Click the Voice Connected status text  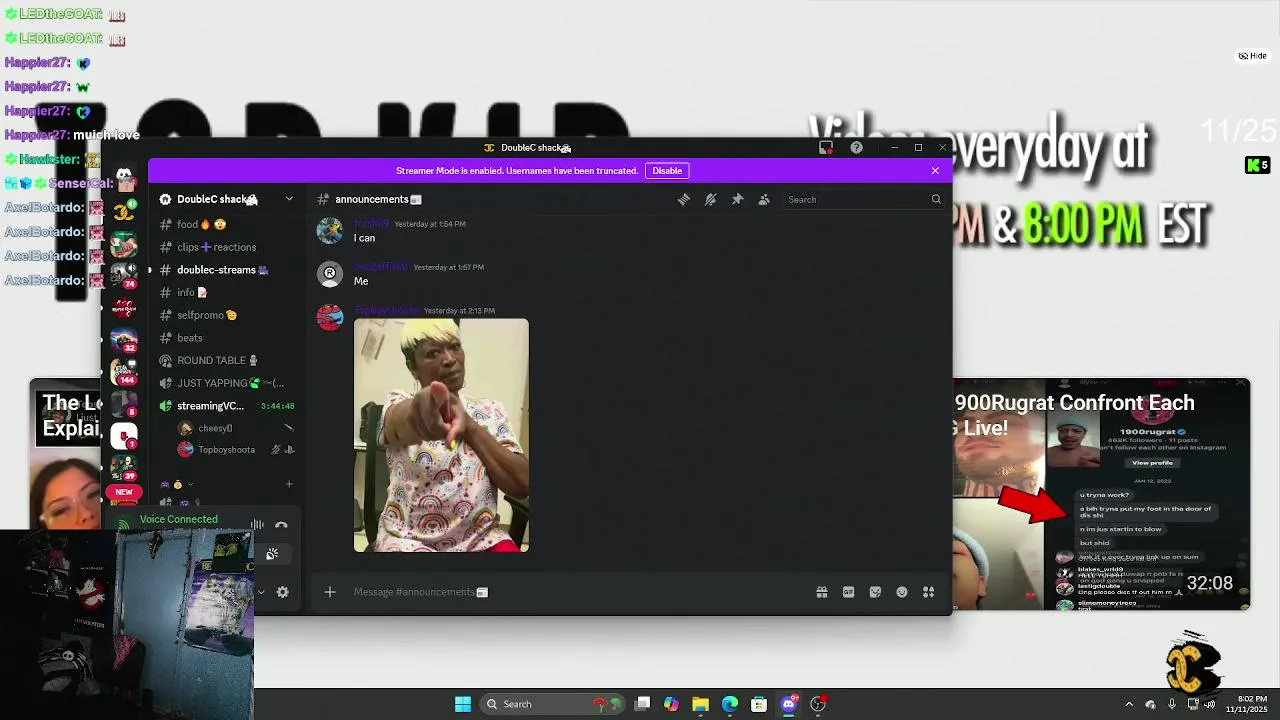pos(178,519)
